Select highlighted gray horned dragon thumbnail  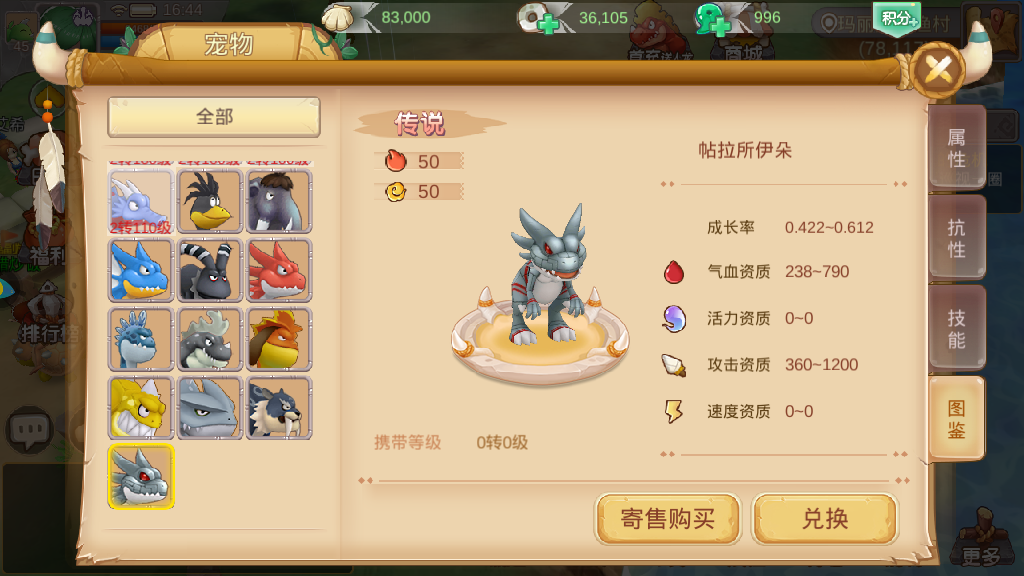pos(141,476)
